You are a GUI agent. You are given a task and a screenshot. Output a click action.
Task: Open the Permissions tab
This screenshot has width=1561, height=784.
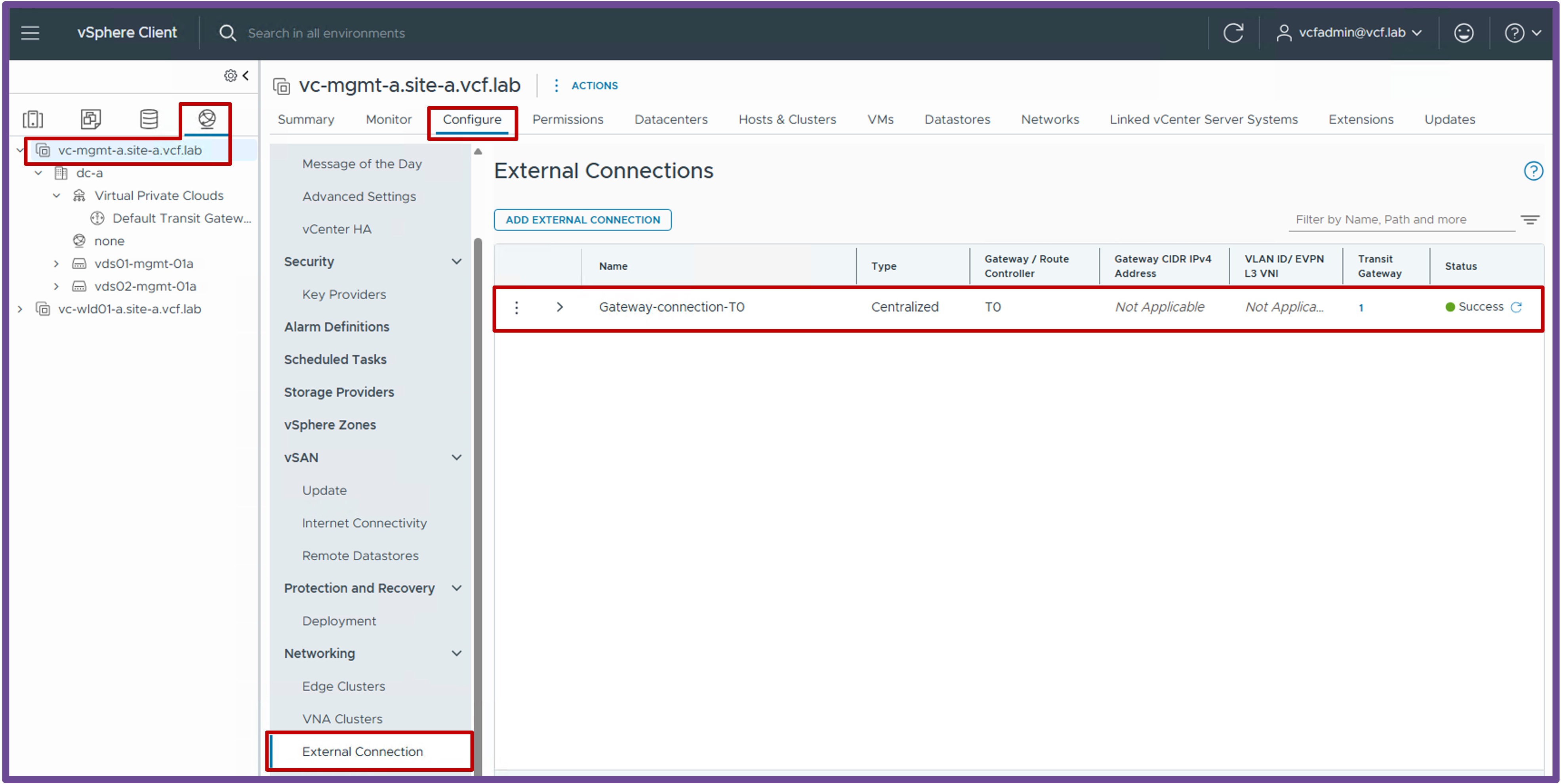pos(568,119)
